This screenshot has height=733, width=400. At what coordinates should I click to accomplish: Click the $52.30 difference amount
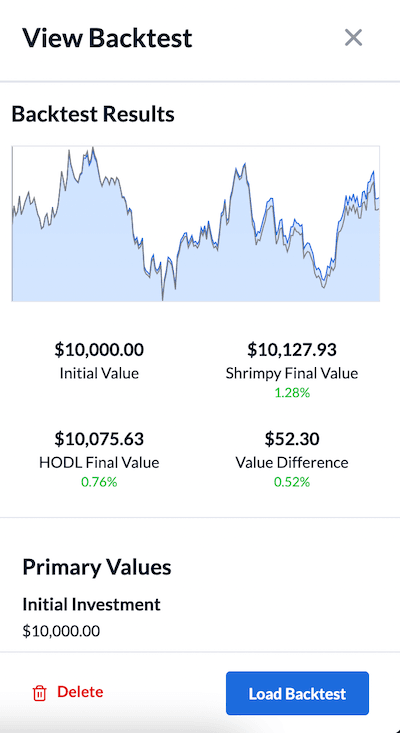292,439
